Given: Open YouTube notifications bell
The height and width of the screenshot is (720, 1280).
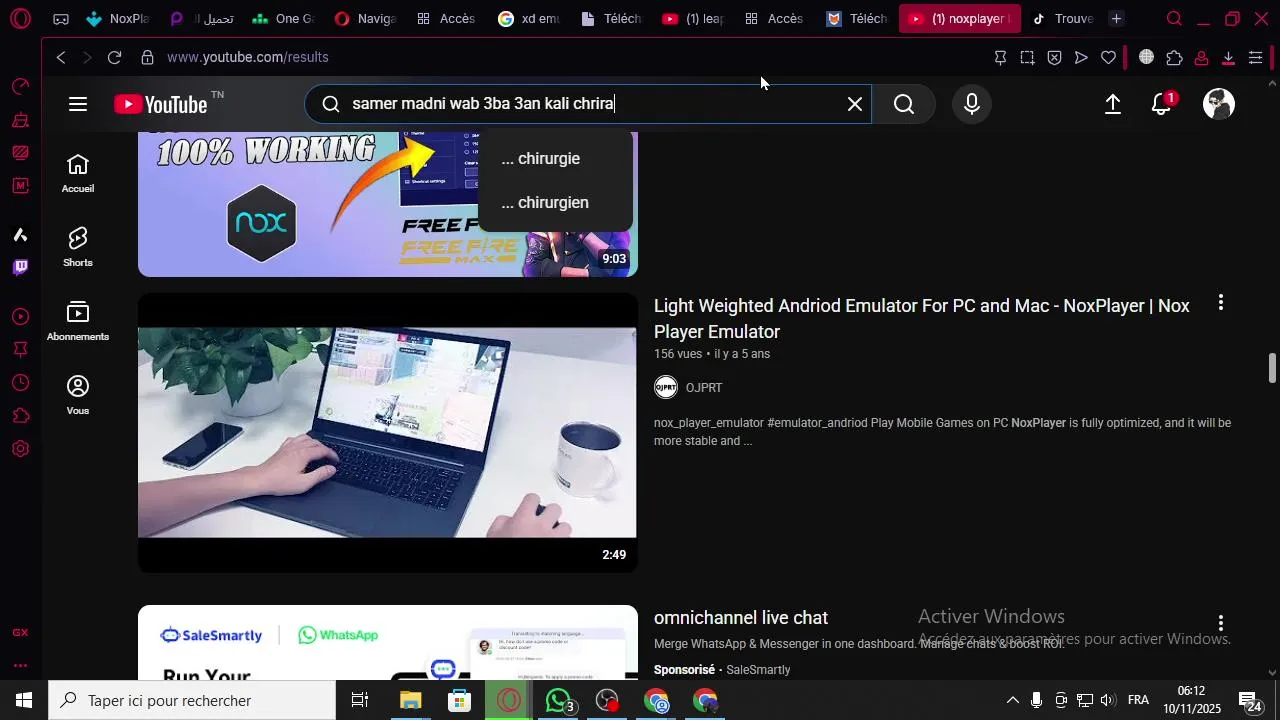Looking at the screenshot, I should pyautogui.click(x=1161, y=104).
